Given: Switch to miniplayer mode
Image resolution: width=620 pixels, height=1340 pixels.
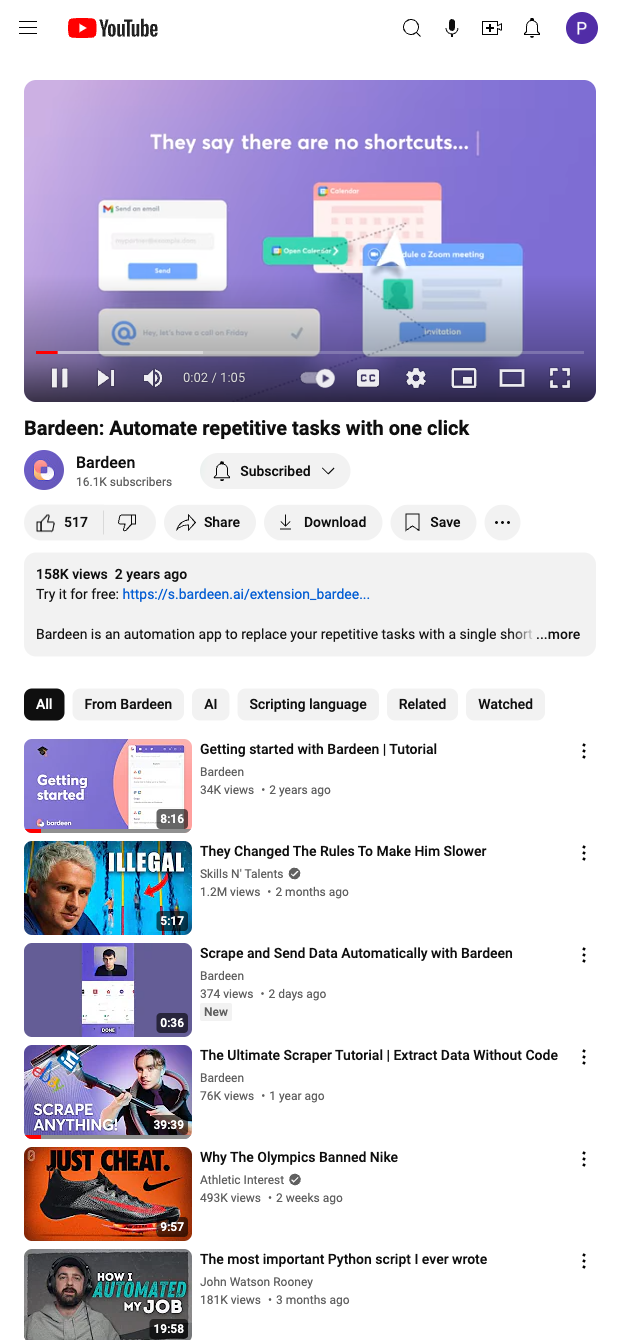Looking at the screenshot, I should tap(464, 378).
